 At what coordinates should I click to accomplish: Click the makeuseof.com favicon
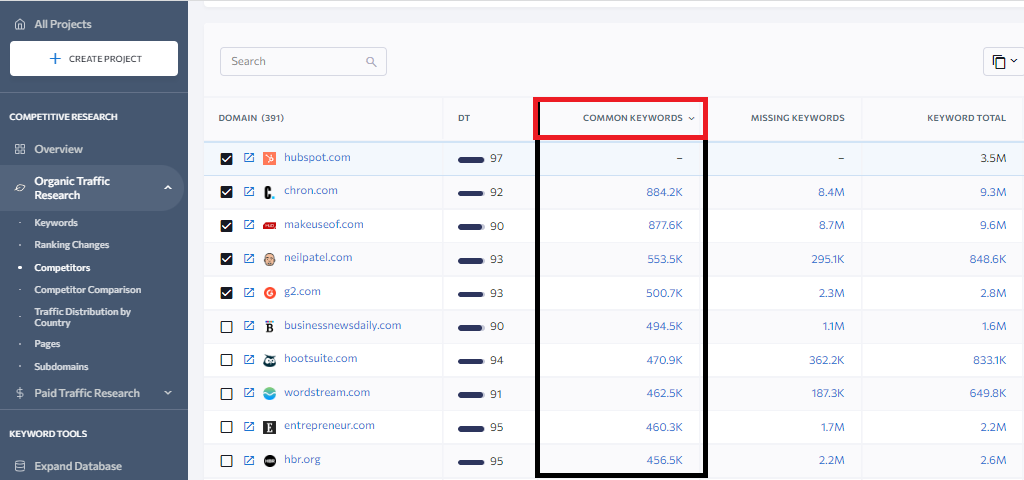270,225
